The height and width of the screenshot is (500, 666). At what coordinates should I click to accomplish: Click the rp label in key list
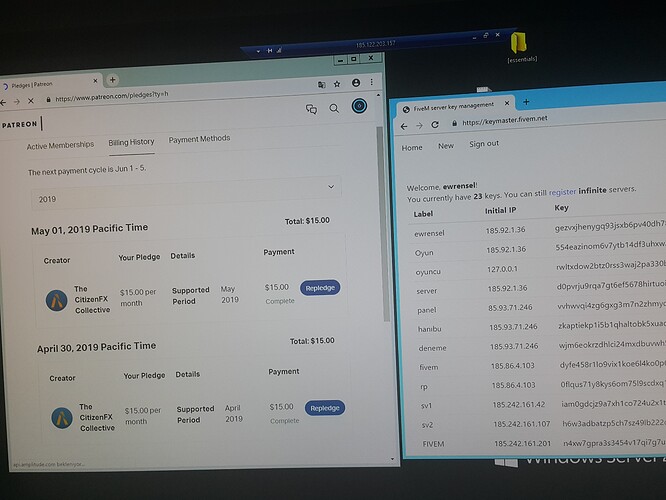point(424,387)
